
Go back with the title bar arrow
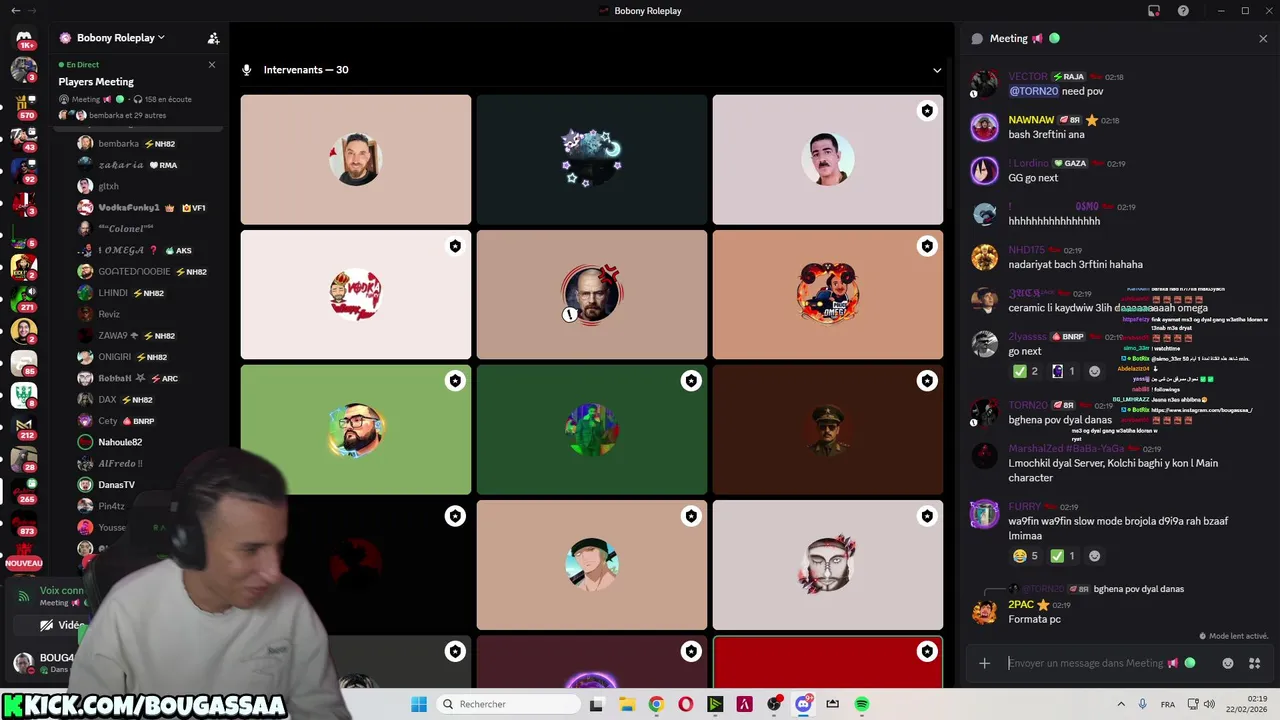(15, 10)
